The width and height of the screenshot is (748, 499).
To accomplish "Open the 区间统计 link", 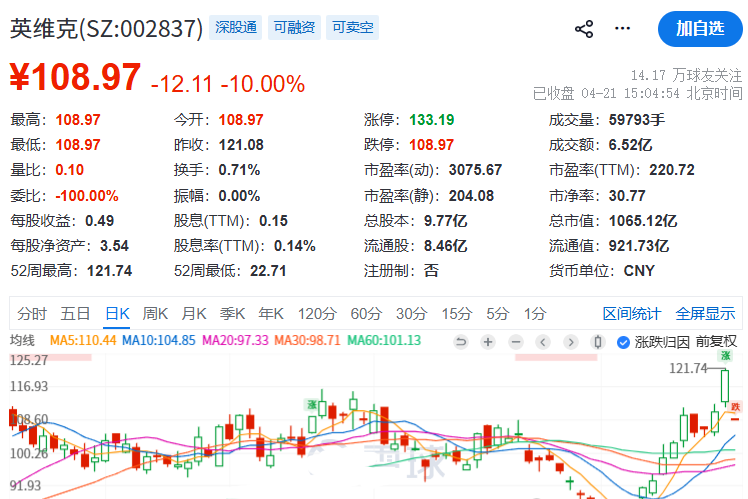I will click(x=632, y=314).
